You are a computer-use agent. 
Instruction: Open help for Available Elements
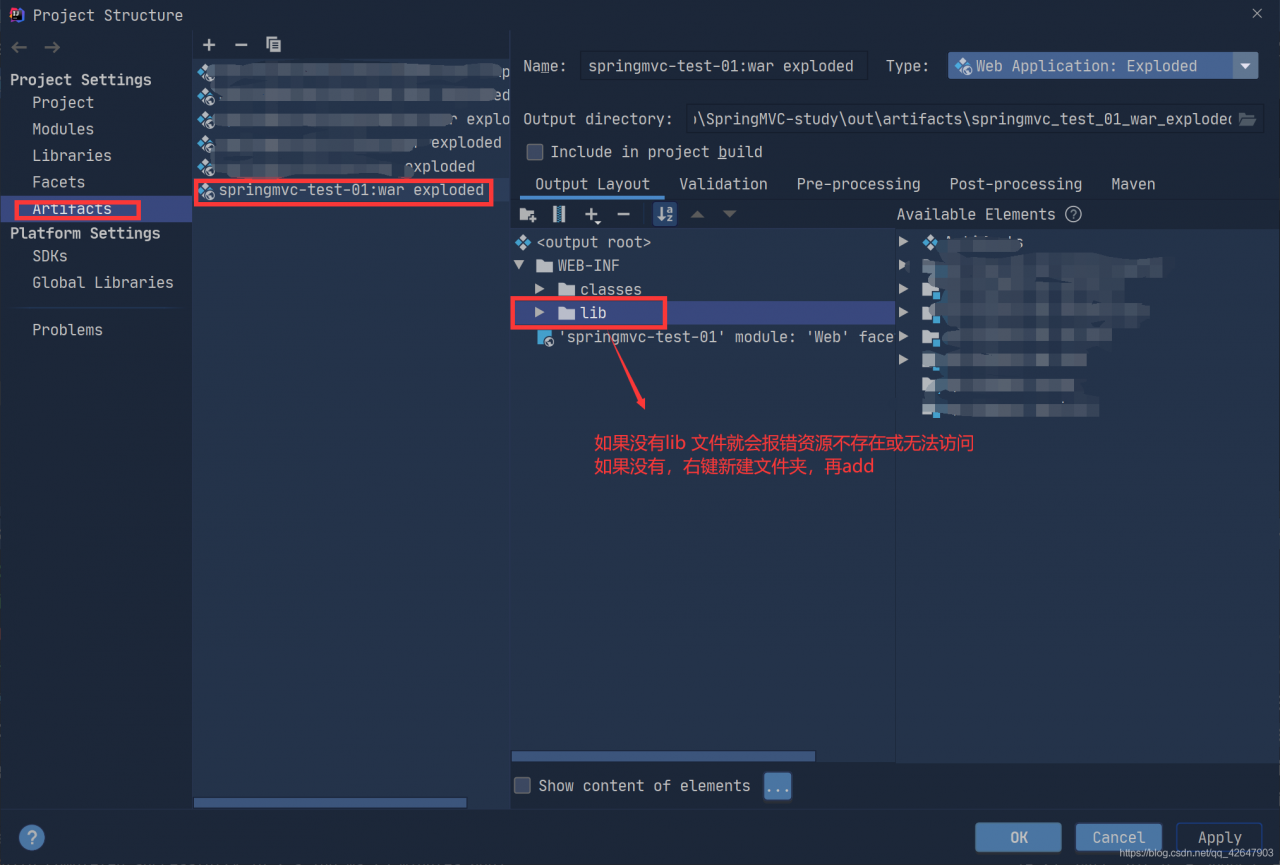(1074, 214)
